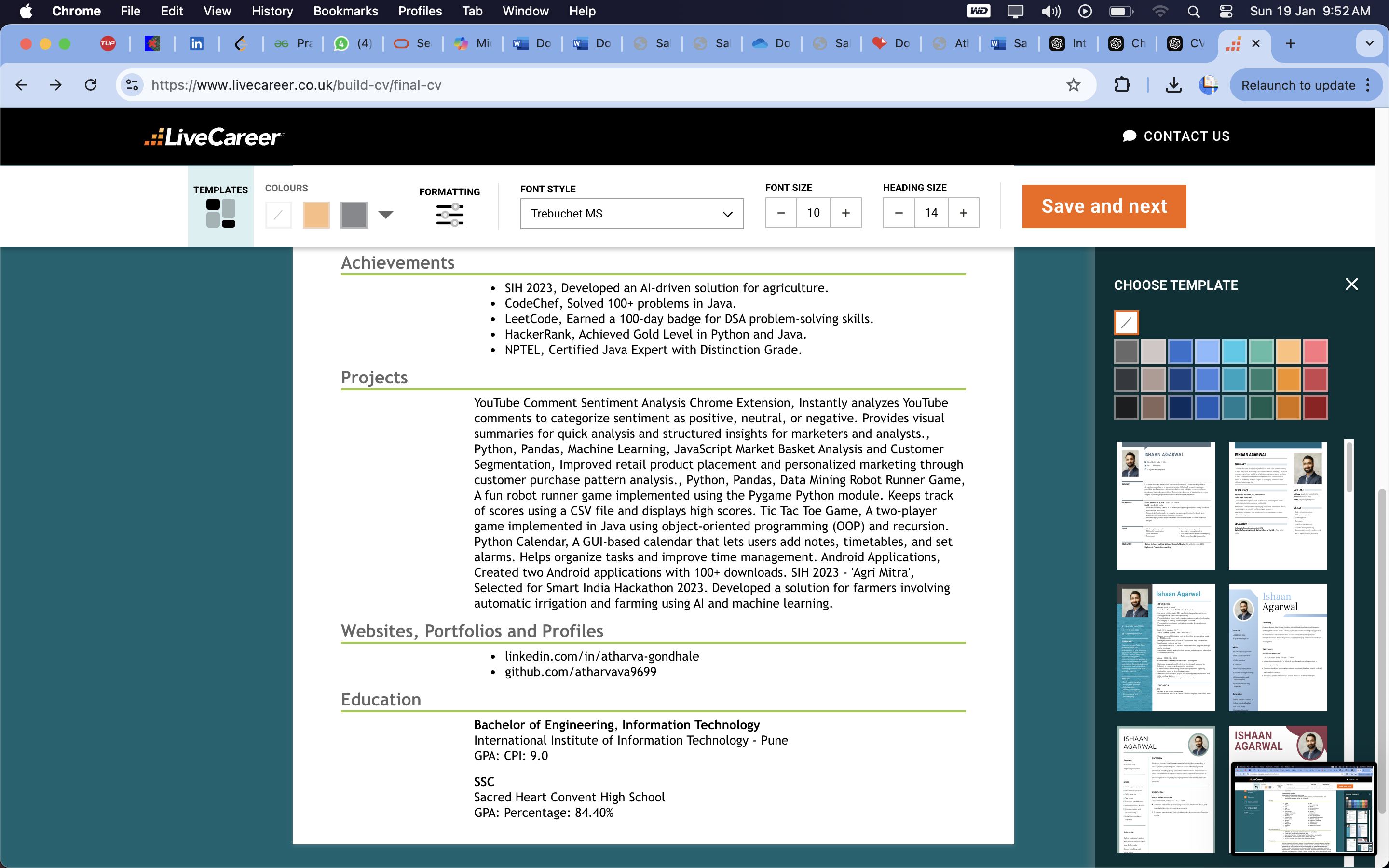Screen dimensions: 1389x868
Task: Bookmark this page with the star icon
Action: pos(1073,85)
